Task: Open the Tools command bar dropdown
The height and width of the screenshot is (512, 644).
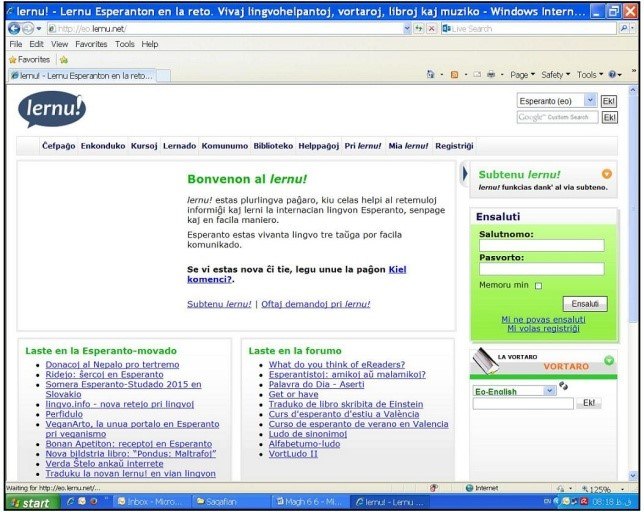Action: click(x=590, y=75)
